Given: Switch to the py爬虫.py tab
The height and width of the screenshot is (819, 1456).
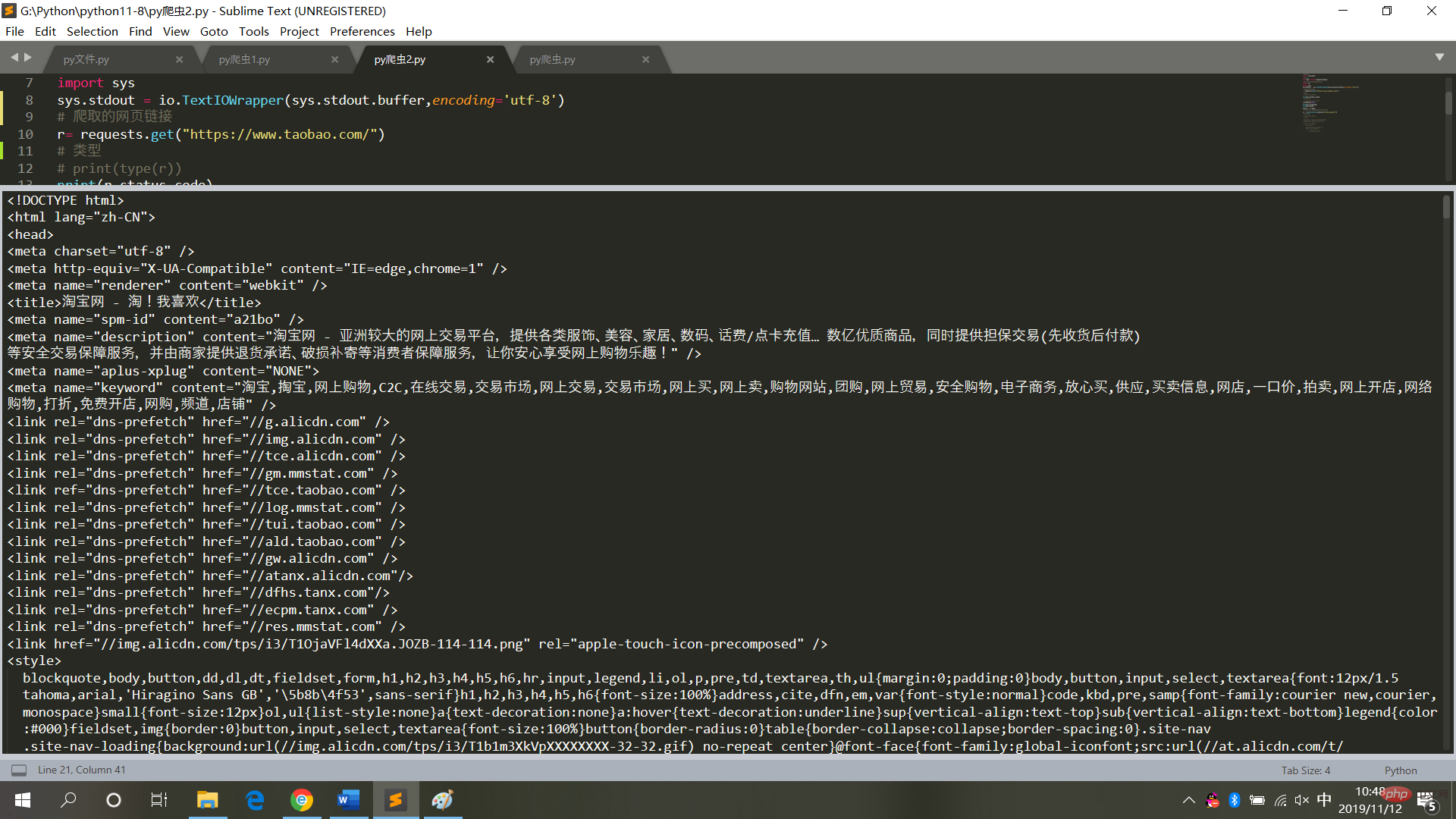Looking at the screenshot, I should click(x=552, y=59).
